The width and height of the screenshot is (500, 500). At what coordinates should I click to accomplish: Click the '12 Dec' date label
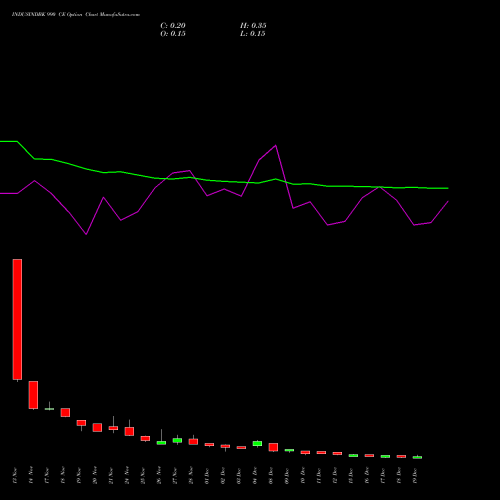(335, 476)
